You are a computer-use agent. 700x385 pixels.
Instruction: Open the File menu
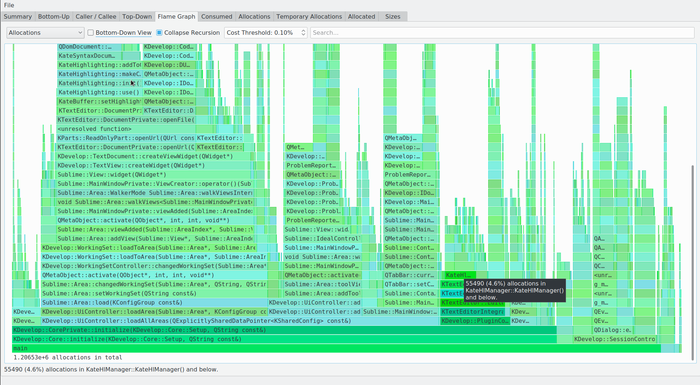pos(9,5)
